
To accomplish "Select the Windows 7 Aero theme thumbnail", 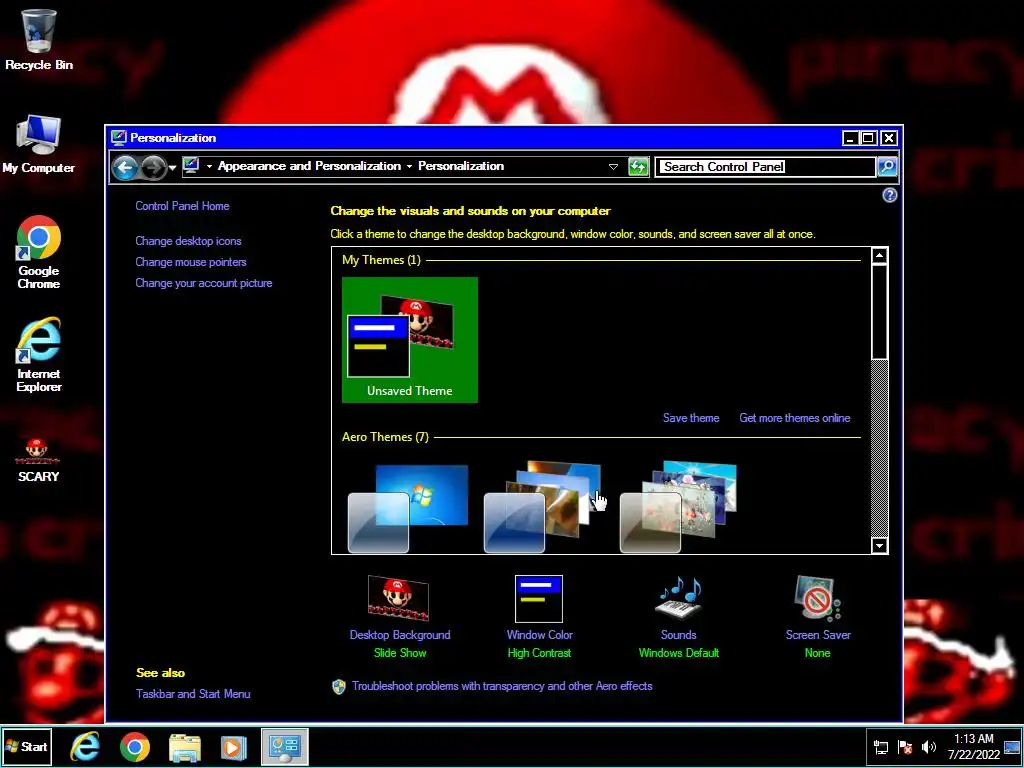I will click(408, 507).
